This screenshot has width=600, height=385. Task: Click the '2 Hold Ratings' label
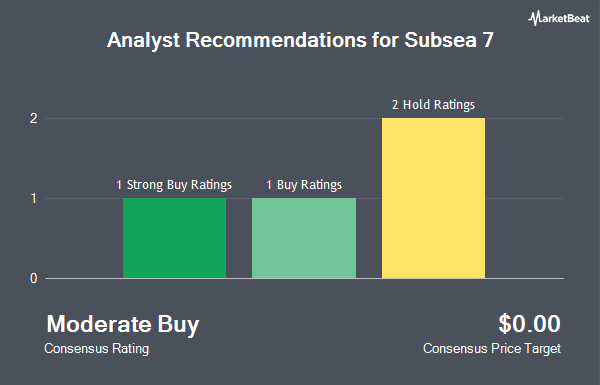tap(433, 104)
